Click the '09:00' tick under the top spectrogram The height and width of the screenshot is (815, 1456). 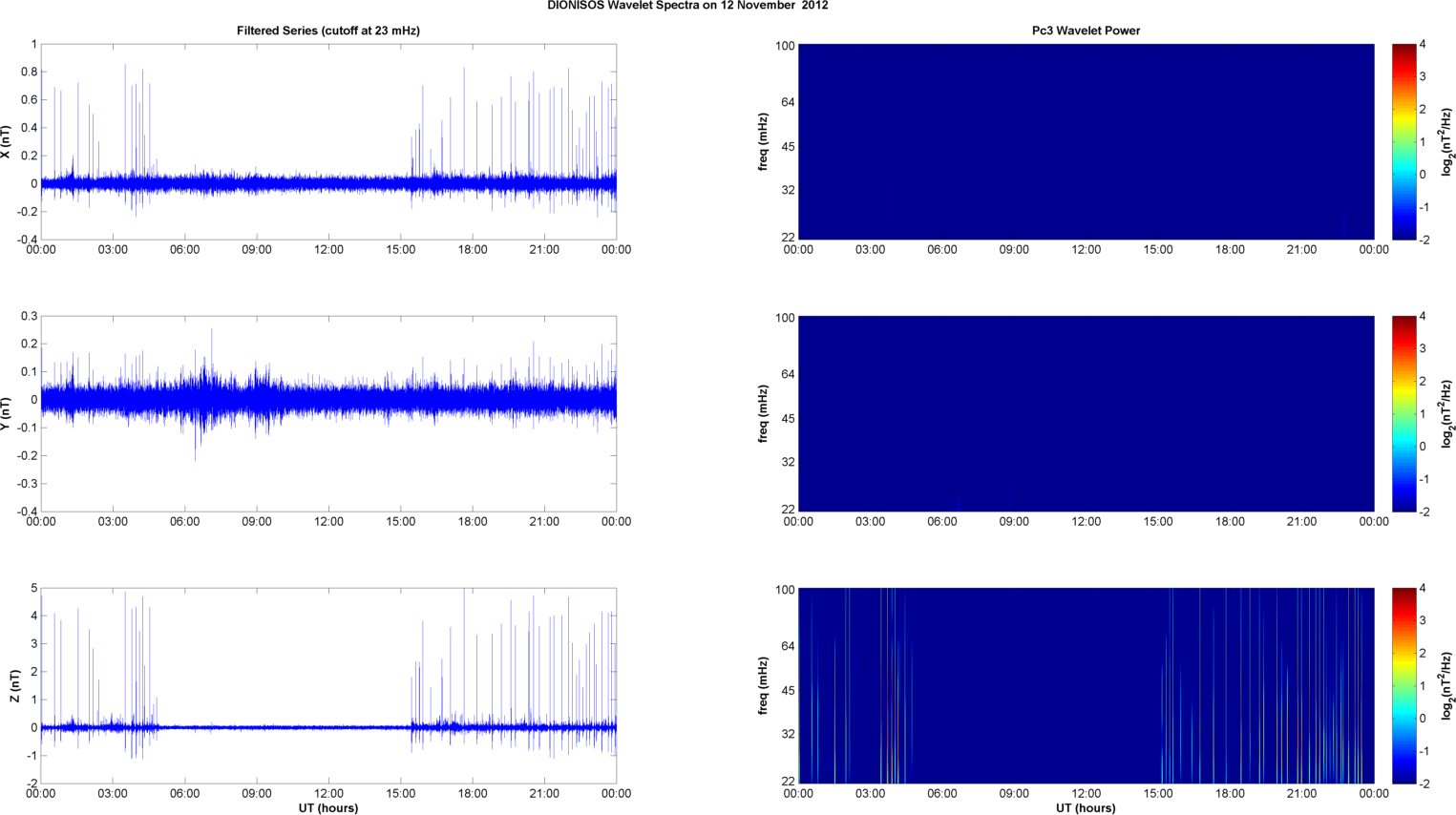(1014, 250)
